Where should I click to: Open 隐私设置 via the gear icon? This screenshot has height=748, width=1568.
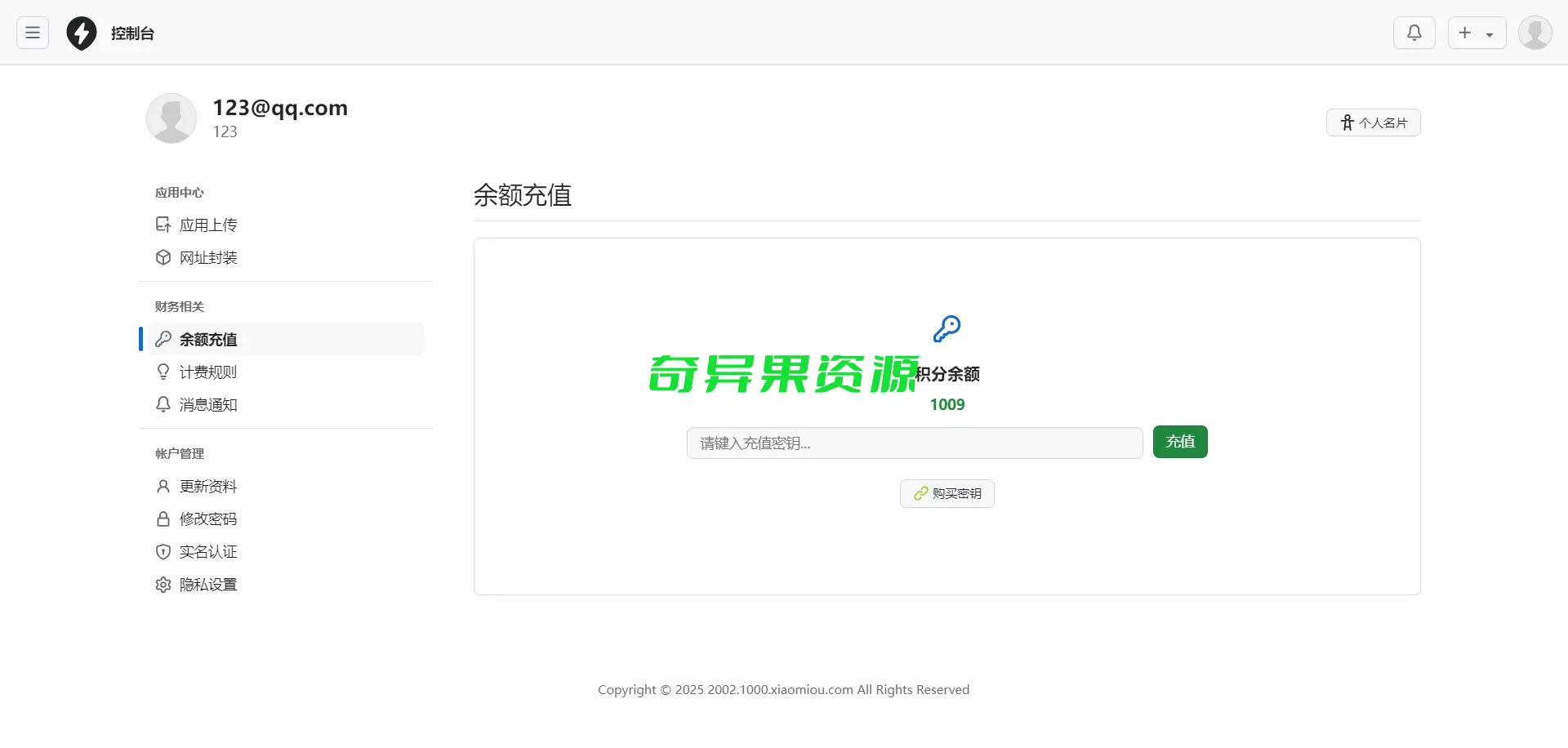[163, 585]
